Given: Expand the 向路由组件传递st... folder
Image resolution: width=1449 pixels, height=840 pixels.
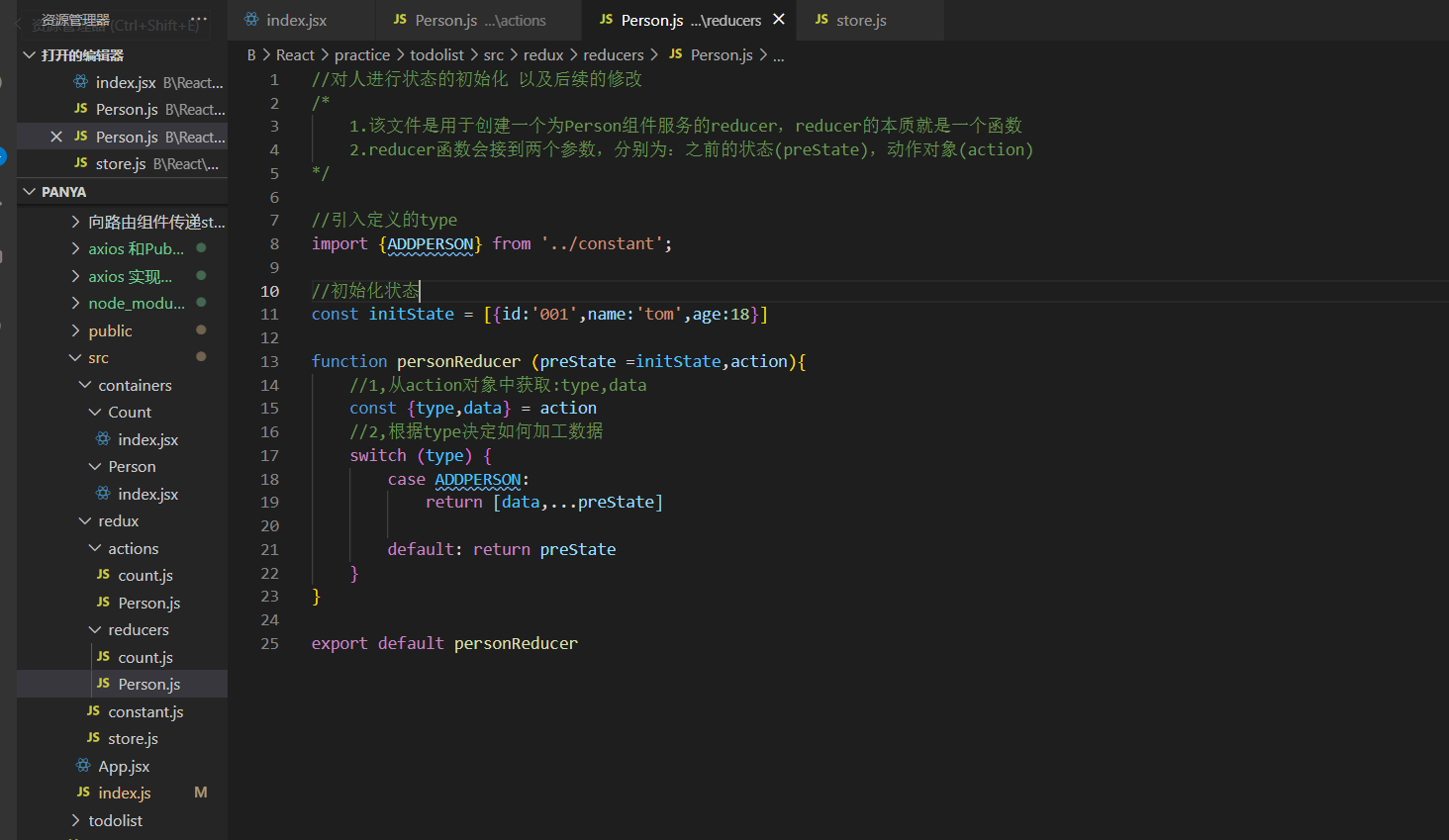Looking at the screenshot, I should 123,222.
